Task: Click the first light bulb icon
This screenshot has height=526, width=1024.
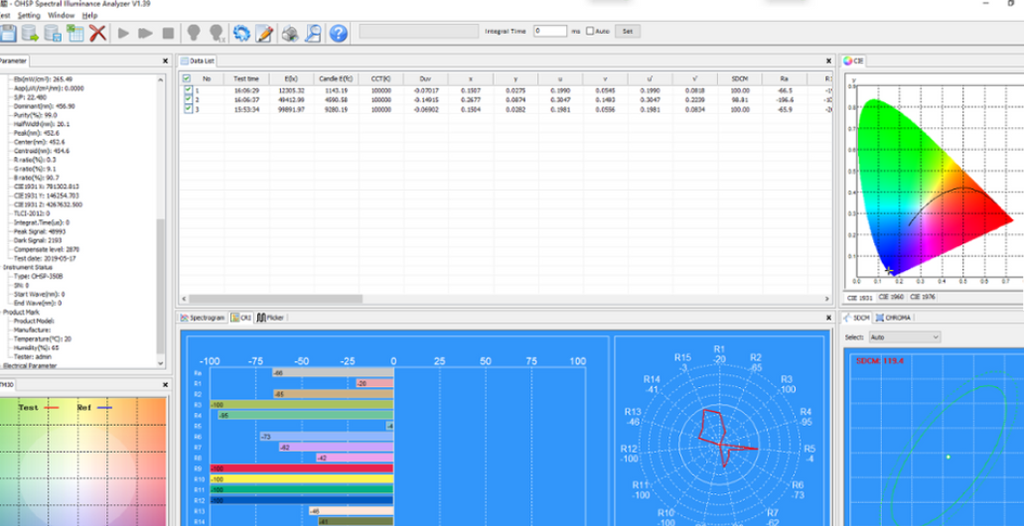Action: click(x=193, y=33)
